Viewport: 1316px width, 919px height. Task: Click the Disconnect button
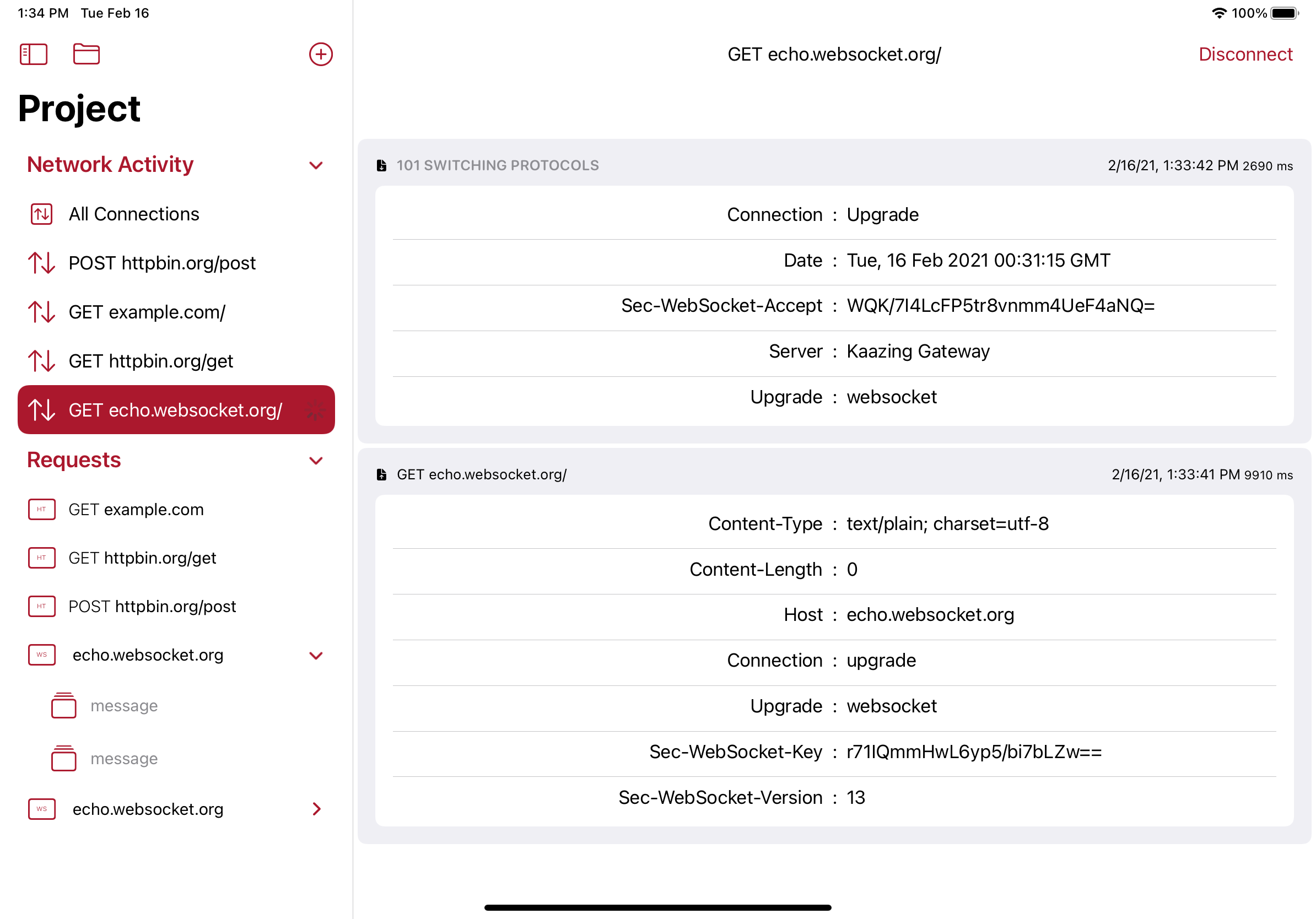click(x=1245, y=54)
